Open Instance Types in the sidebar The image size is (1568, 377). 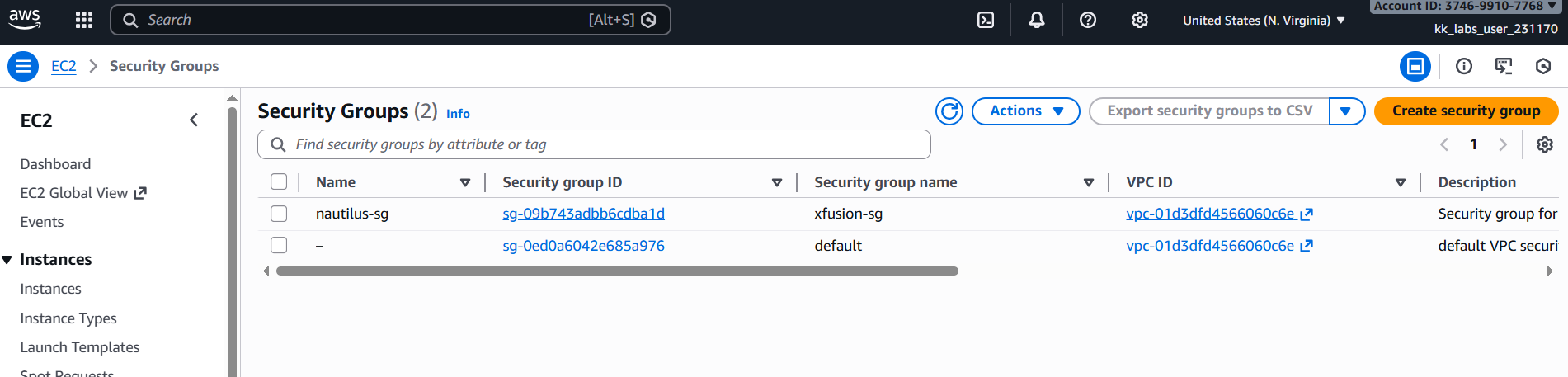(x=68, y=318)
